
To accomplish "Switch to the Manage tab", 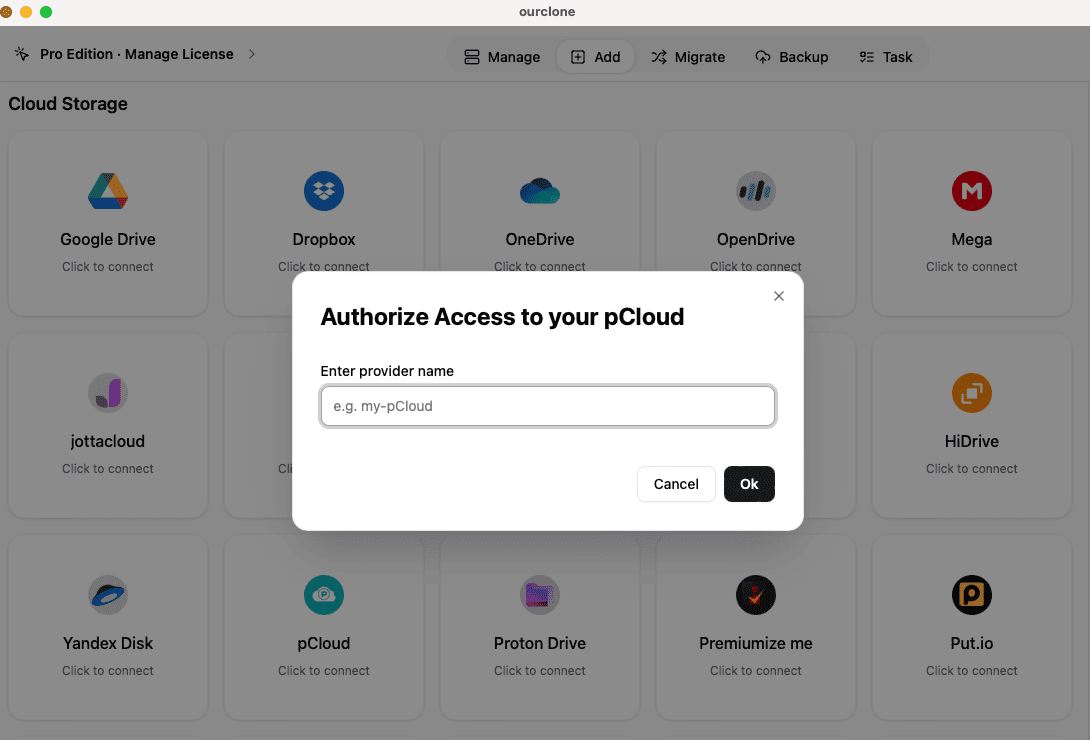I will coord(501,57).
